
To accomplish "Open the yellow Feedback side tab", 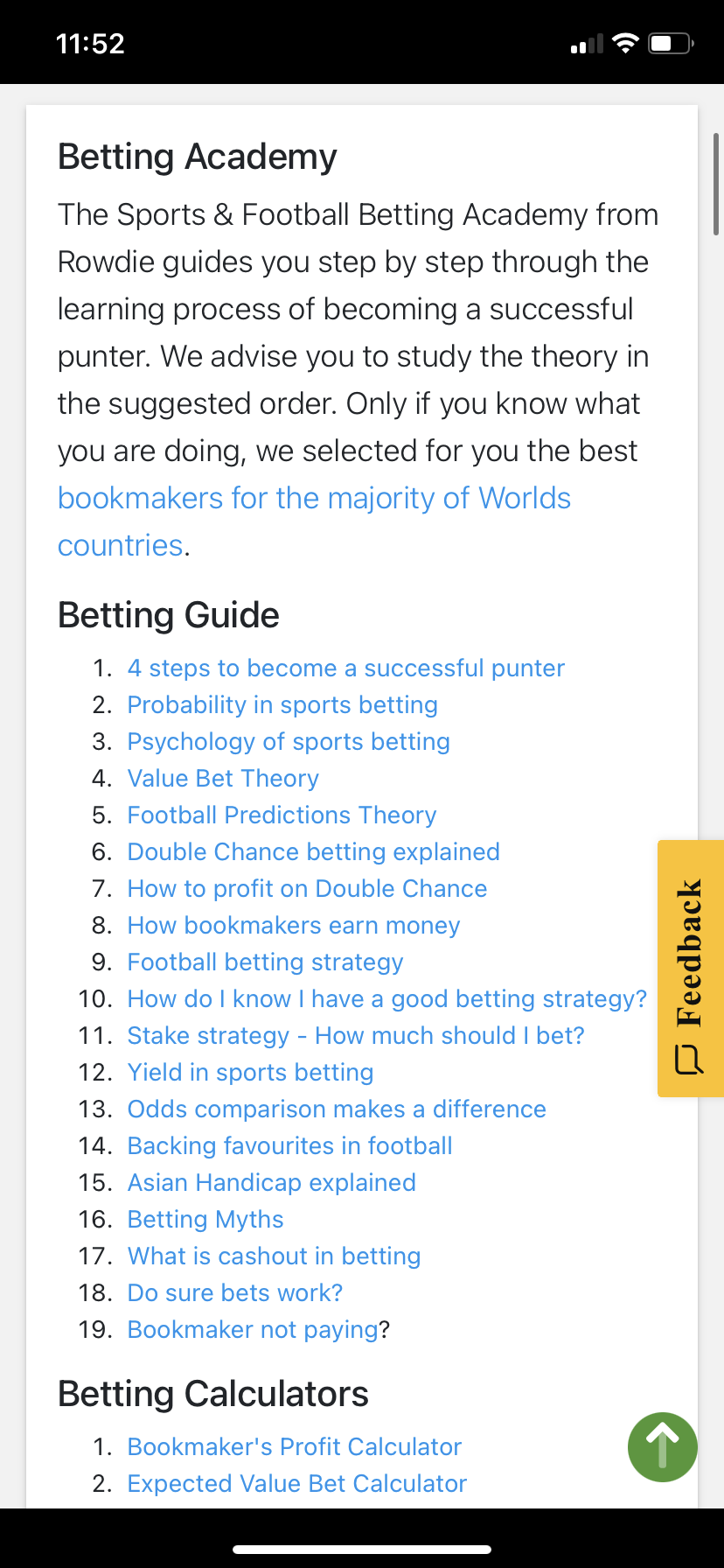I will [x=690, y=968].
